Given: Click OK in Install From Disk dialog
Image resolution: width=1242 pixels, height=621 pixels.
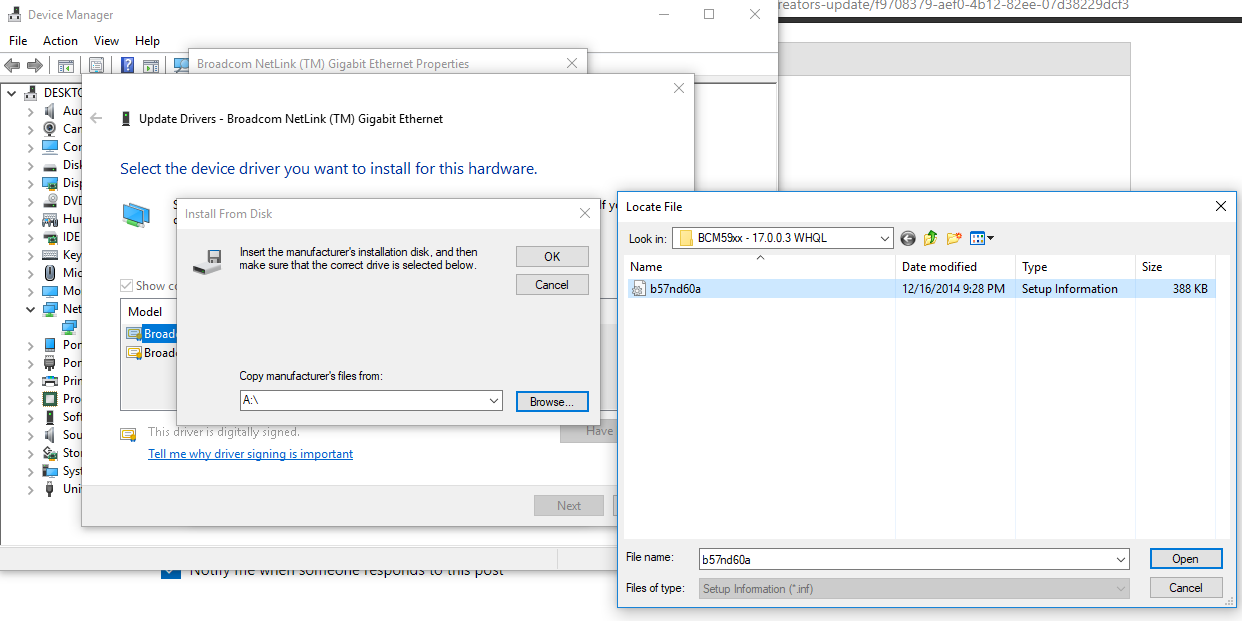Looking at the screenshot, I should click(x=552, y=257).
